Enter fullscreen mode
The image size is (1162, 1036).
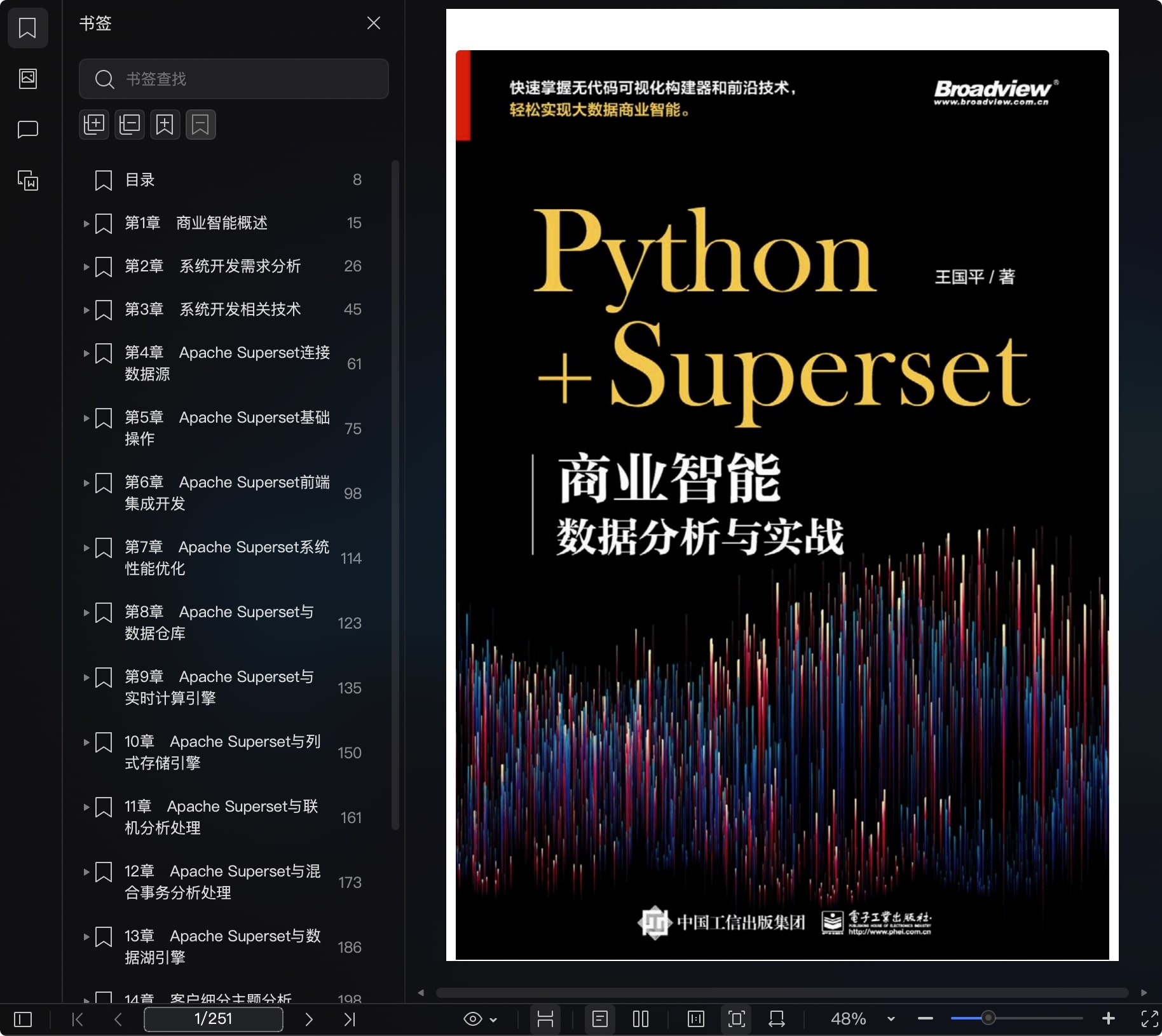pos(1149,1019)
